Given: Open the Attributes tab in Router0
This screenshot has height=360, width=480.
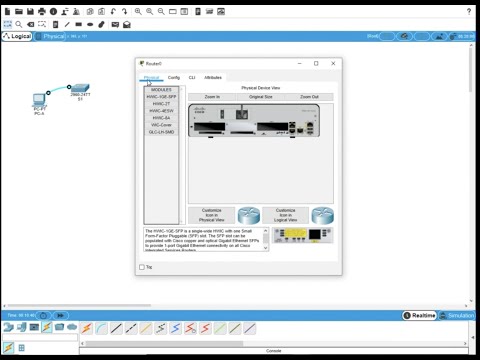Looking at the screenshot, I should (x=213, y=78).
